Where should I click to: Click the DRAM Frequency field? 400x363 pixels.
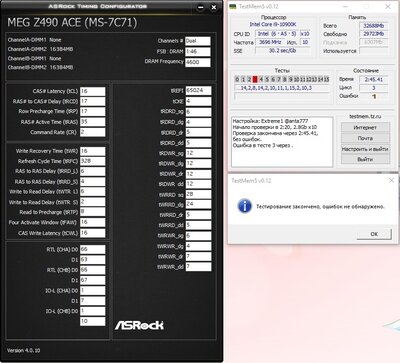(198, 62)
